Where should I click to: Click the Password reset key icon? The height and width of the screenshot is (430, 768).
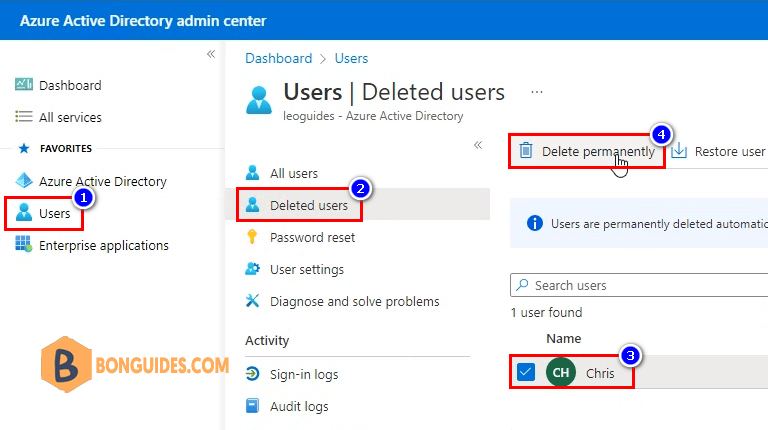[x=252, y=237]
